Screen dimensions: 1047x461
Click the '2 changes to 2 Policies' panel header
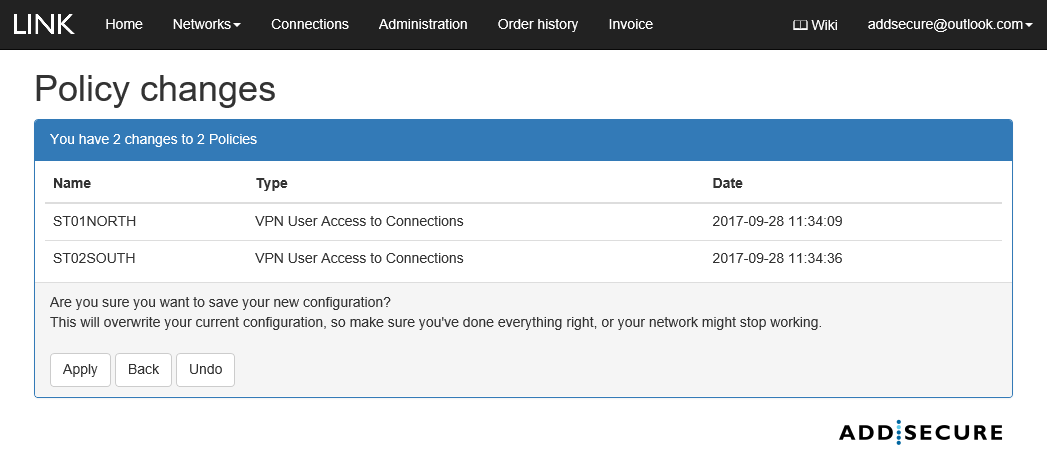tap(523, 140)
